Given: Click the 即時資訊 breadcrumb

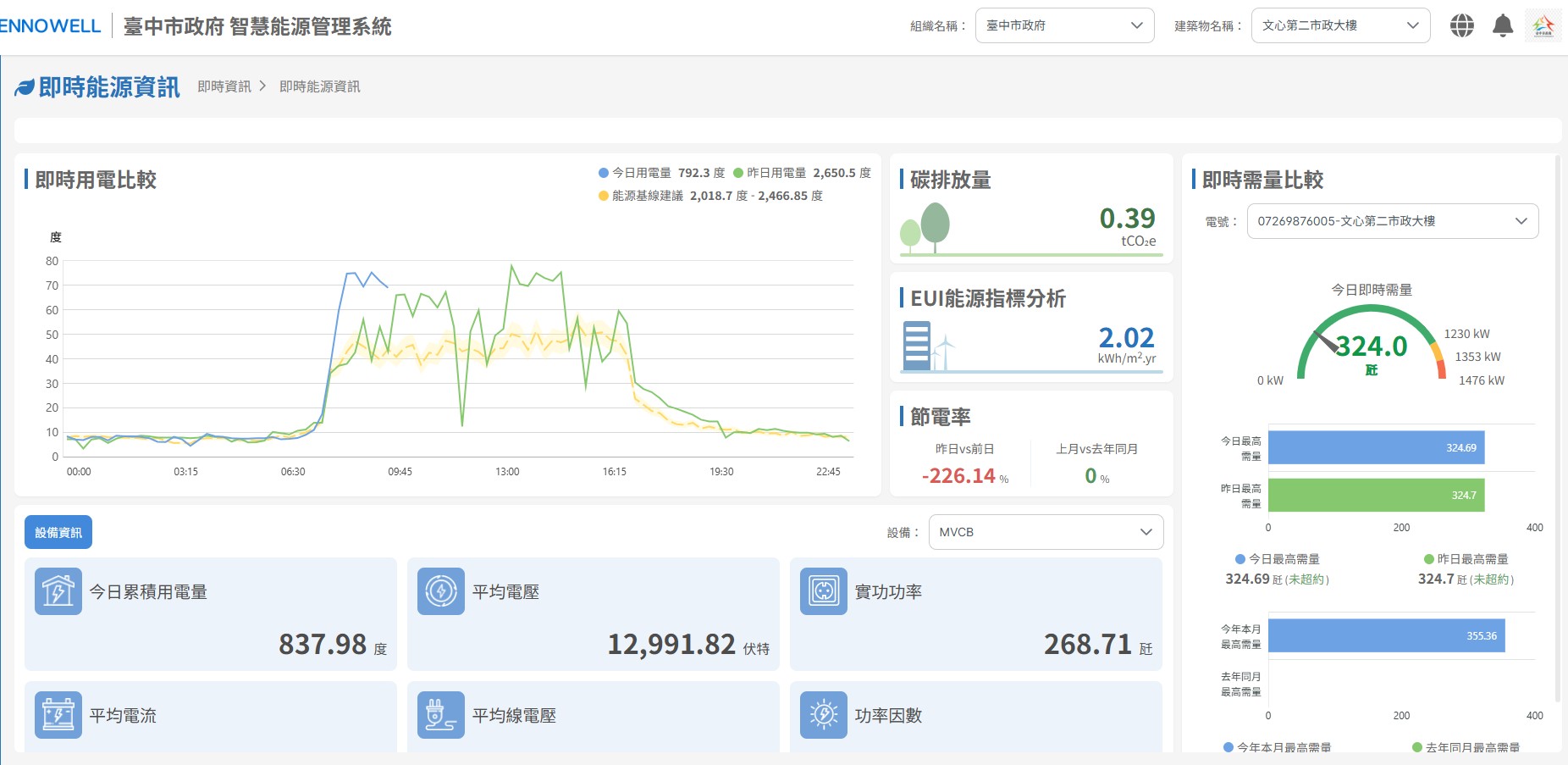Looking at the screenshot, I should click(224, 86).
